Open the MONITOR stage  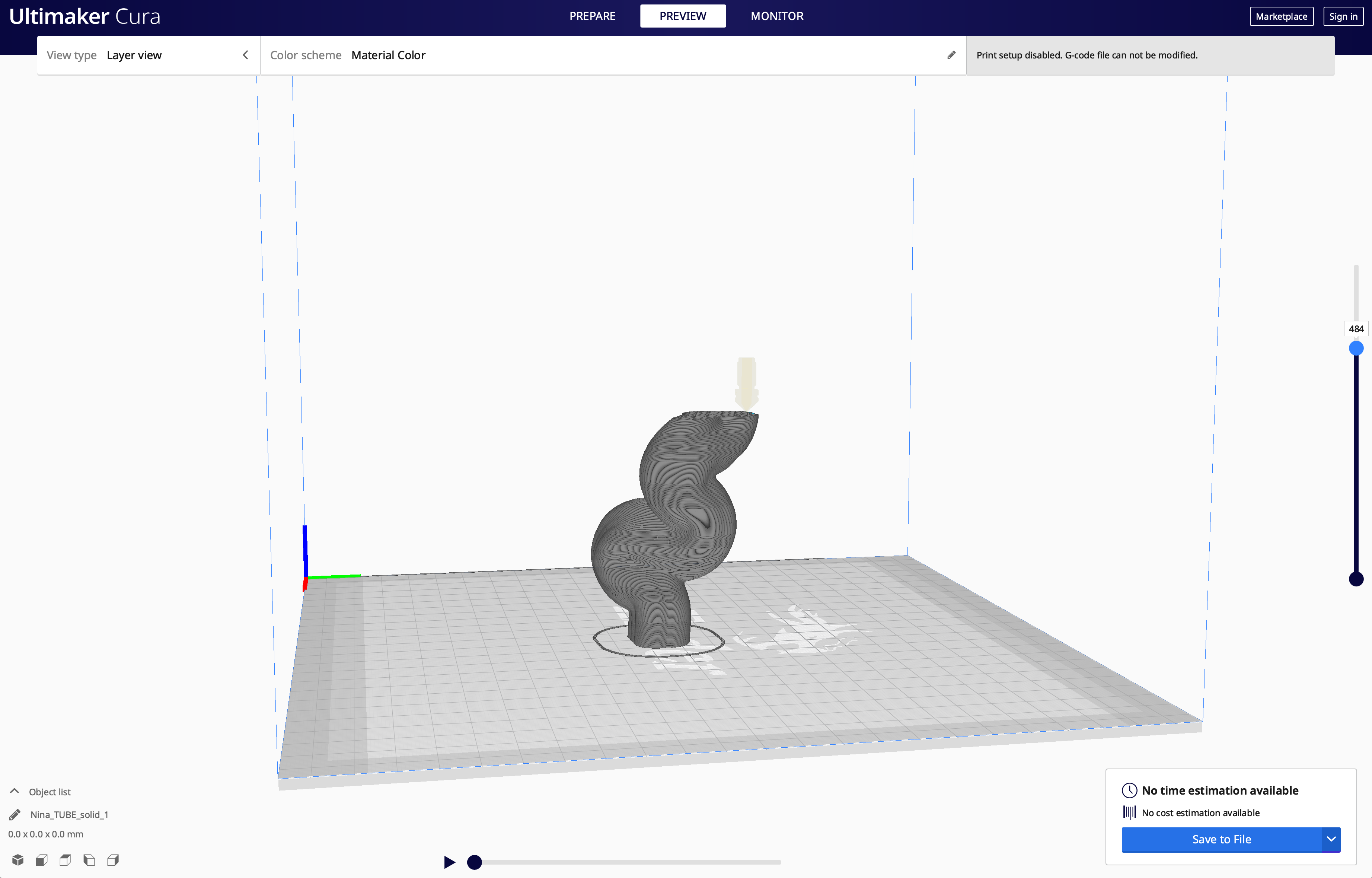click(776, 16)
